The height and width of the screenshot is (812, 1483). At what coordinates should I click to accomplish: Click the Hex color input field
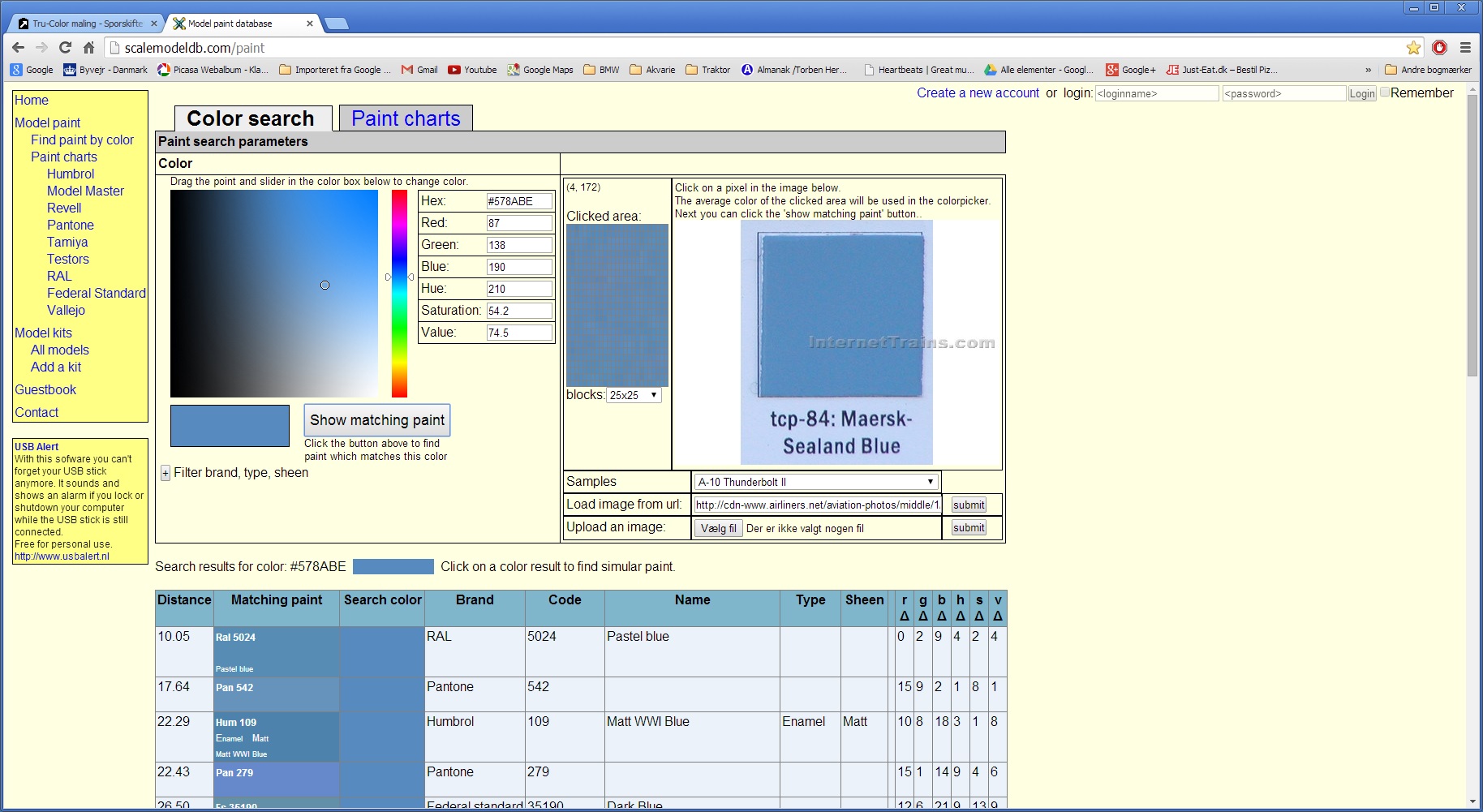[519, 201]
